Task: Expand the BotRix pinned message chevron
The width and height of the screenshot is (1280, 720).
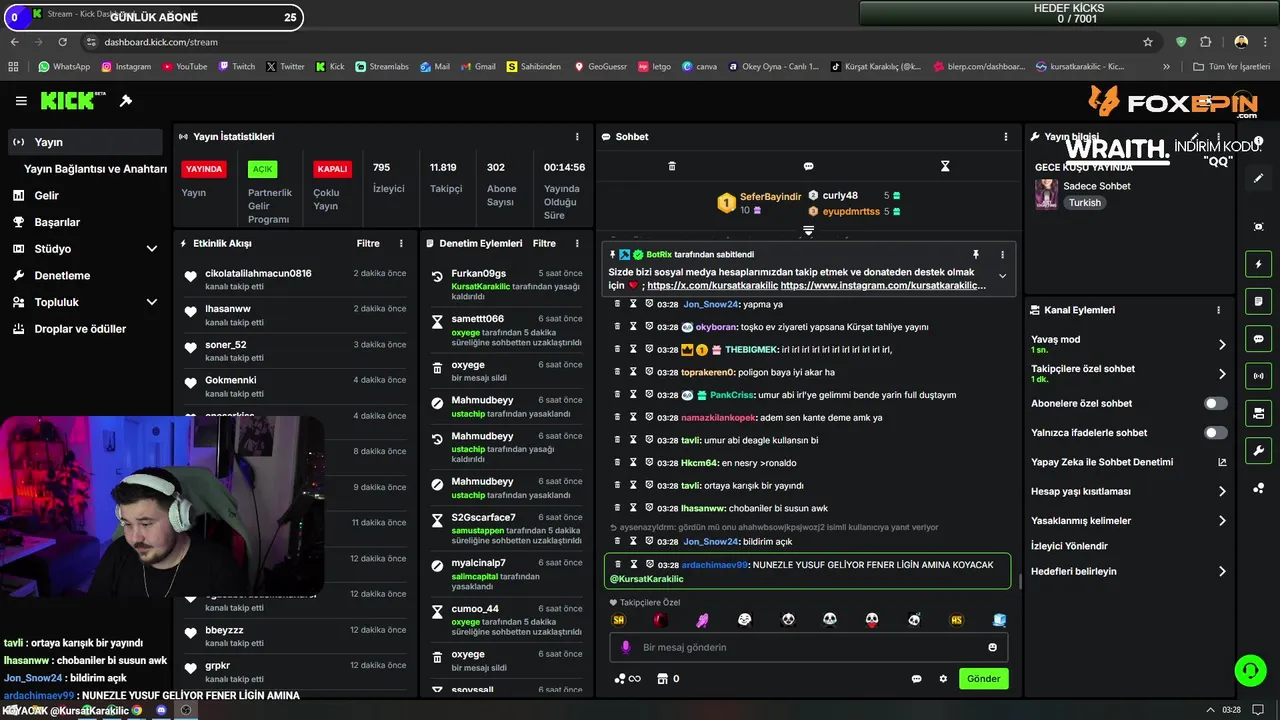Action: 1002,276
